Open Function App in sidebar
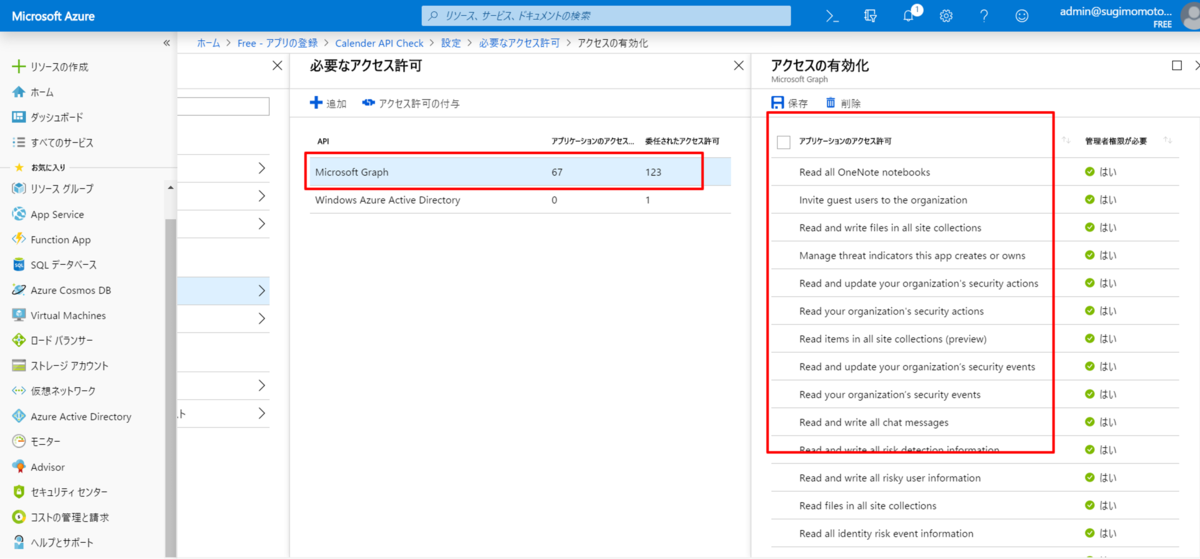 51,239
